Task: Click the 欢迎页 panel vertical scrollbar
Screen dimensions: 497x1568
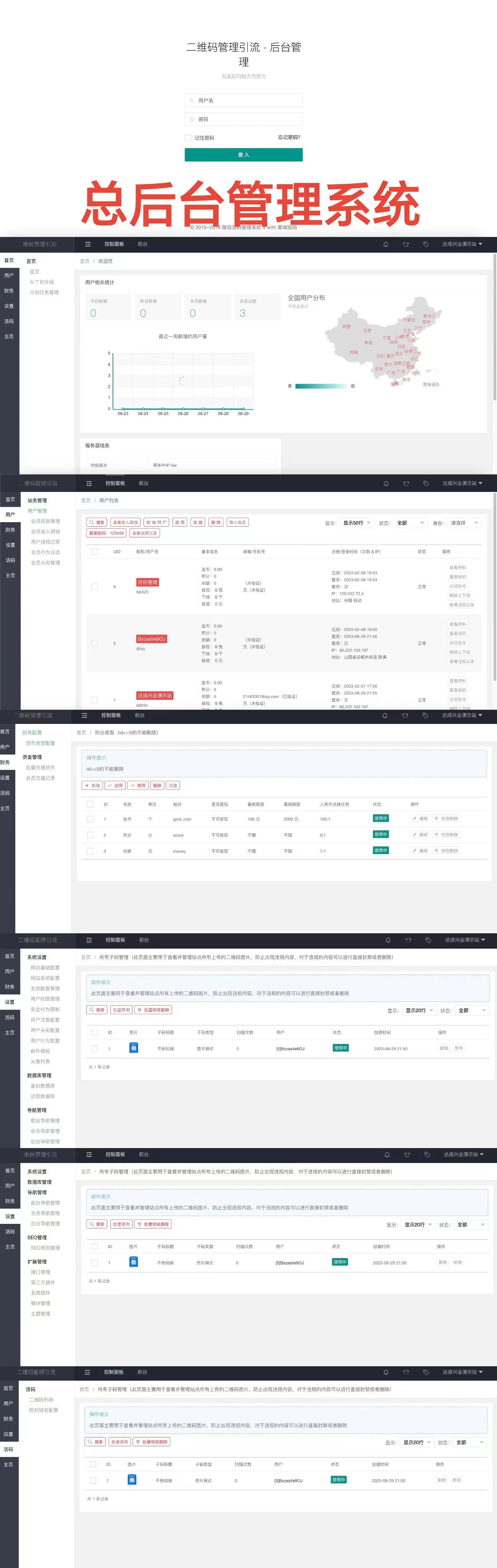Action: pyautogui.click(x=495, y=326)
